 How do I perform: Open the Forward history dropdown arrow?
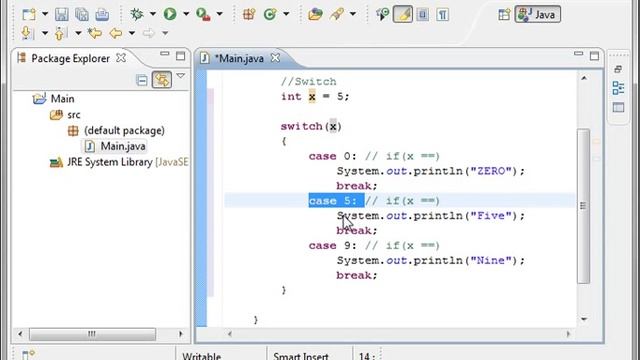coord(165,33)
